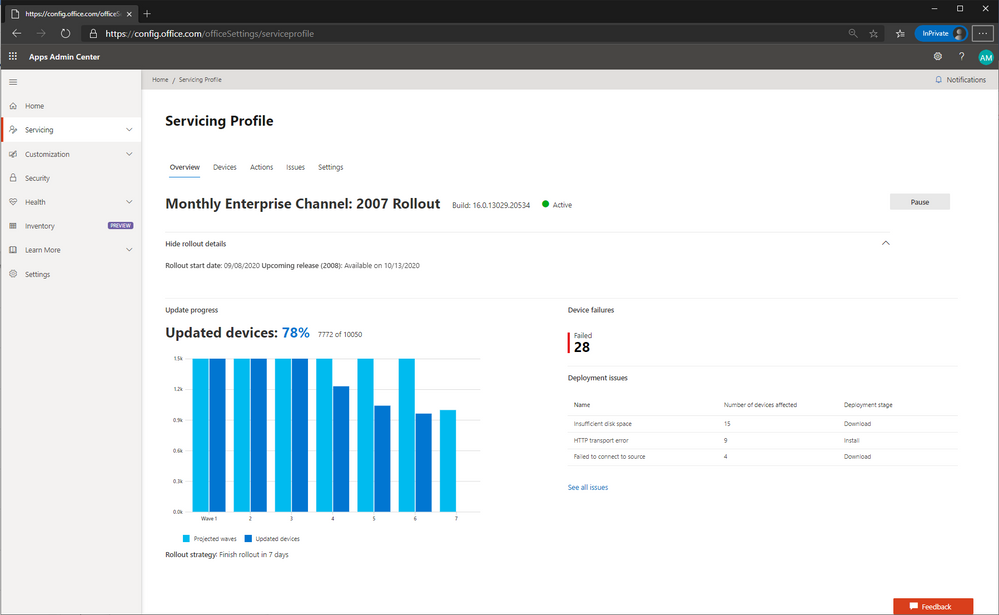Screen dimensions: 999x615
Task: Open Notifications bell in breadcrumb bar
Action: [x=960, y=80]
